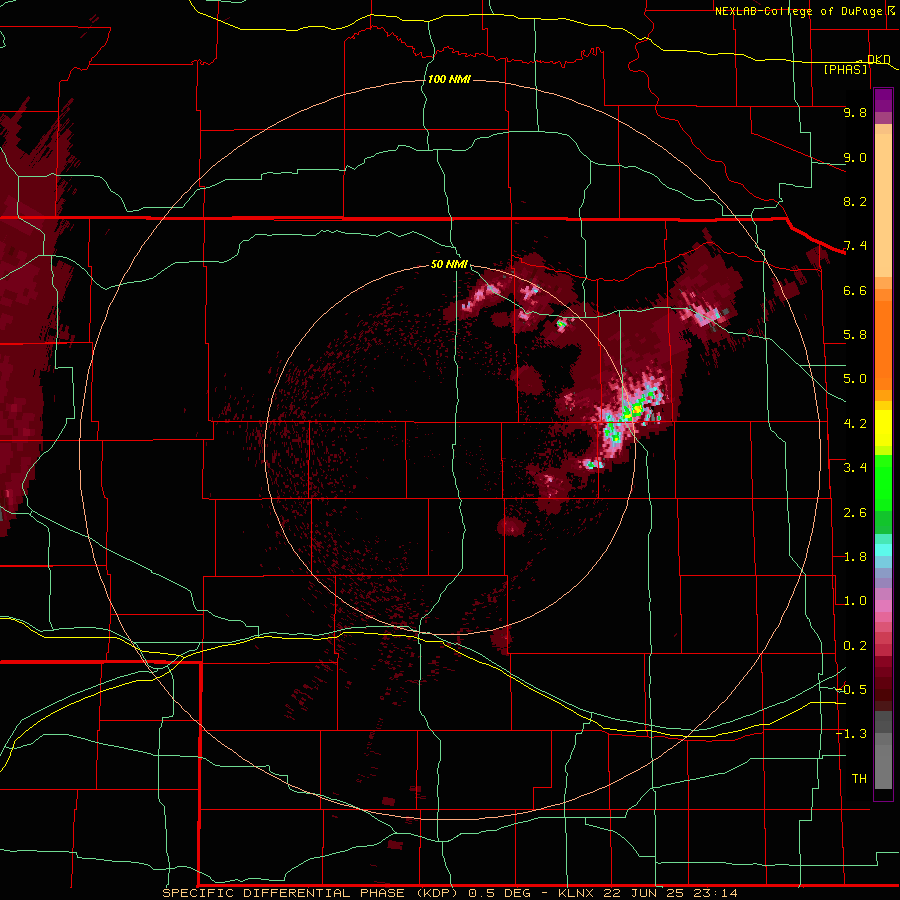Click the cyan segment of the color bar

(x=883, y=550)
